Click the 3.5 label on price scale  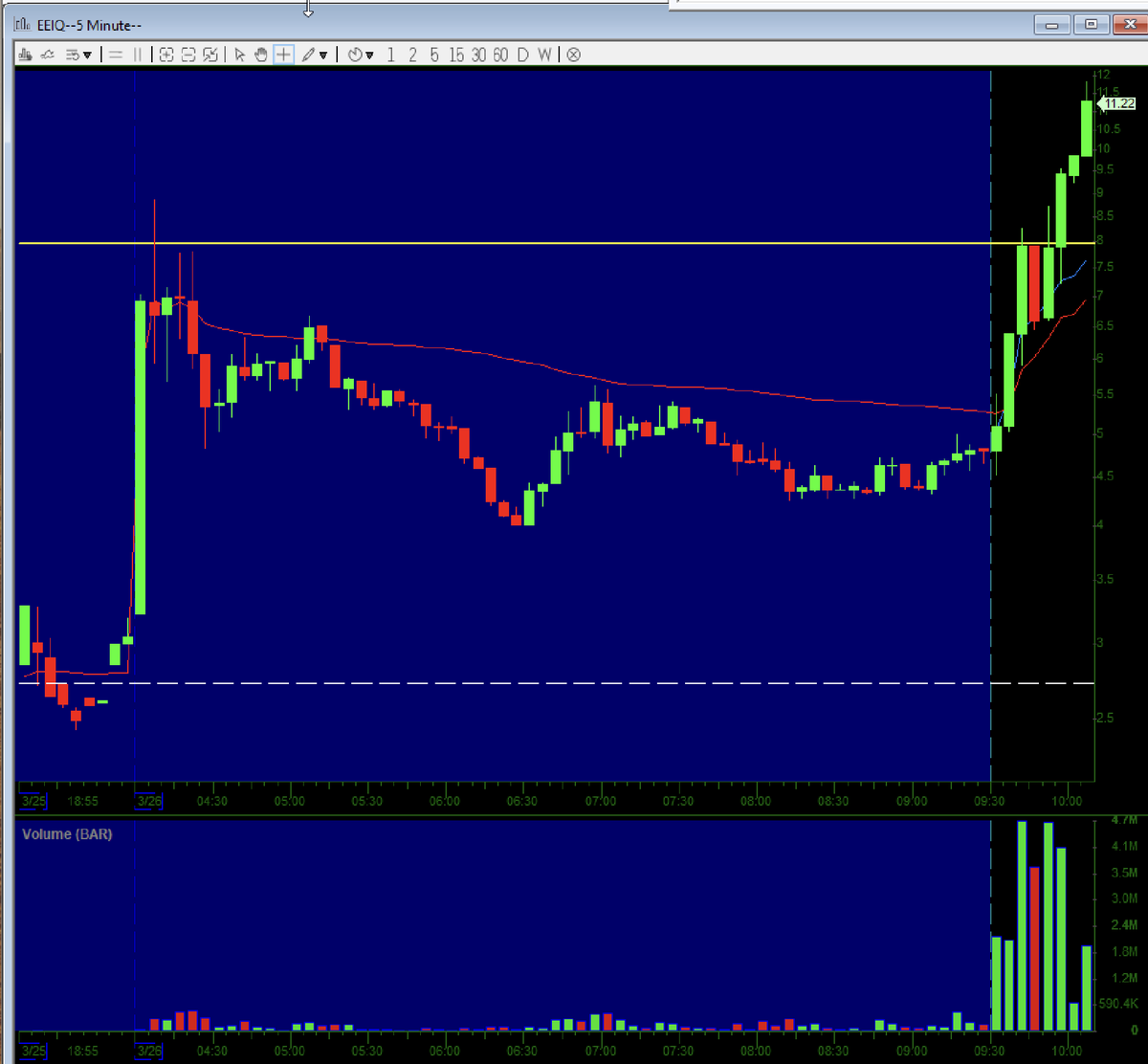1106,580
